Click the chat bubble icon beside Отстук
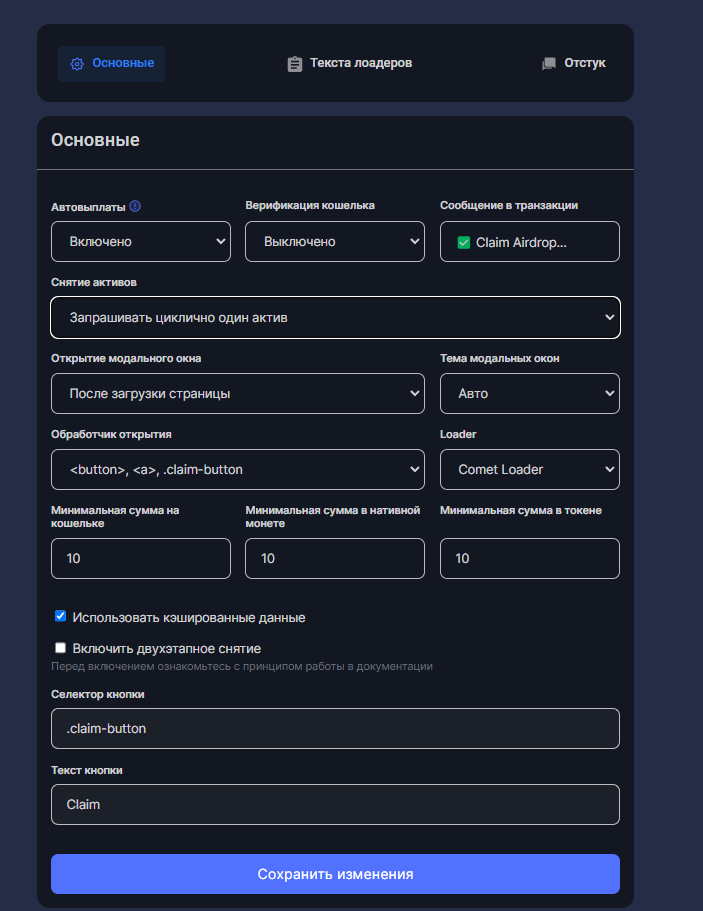703x911 pixels. (549, 64)
